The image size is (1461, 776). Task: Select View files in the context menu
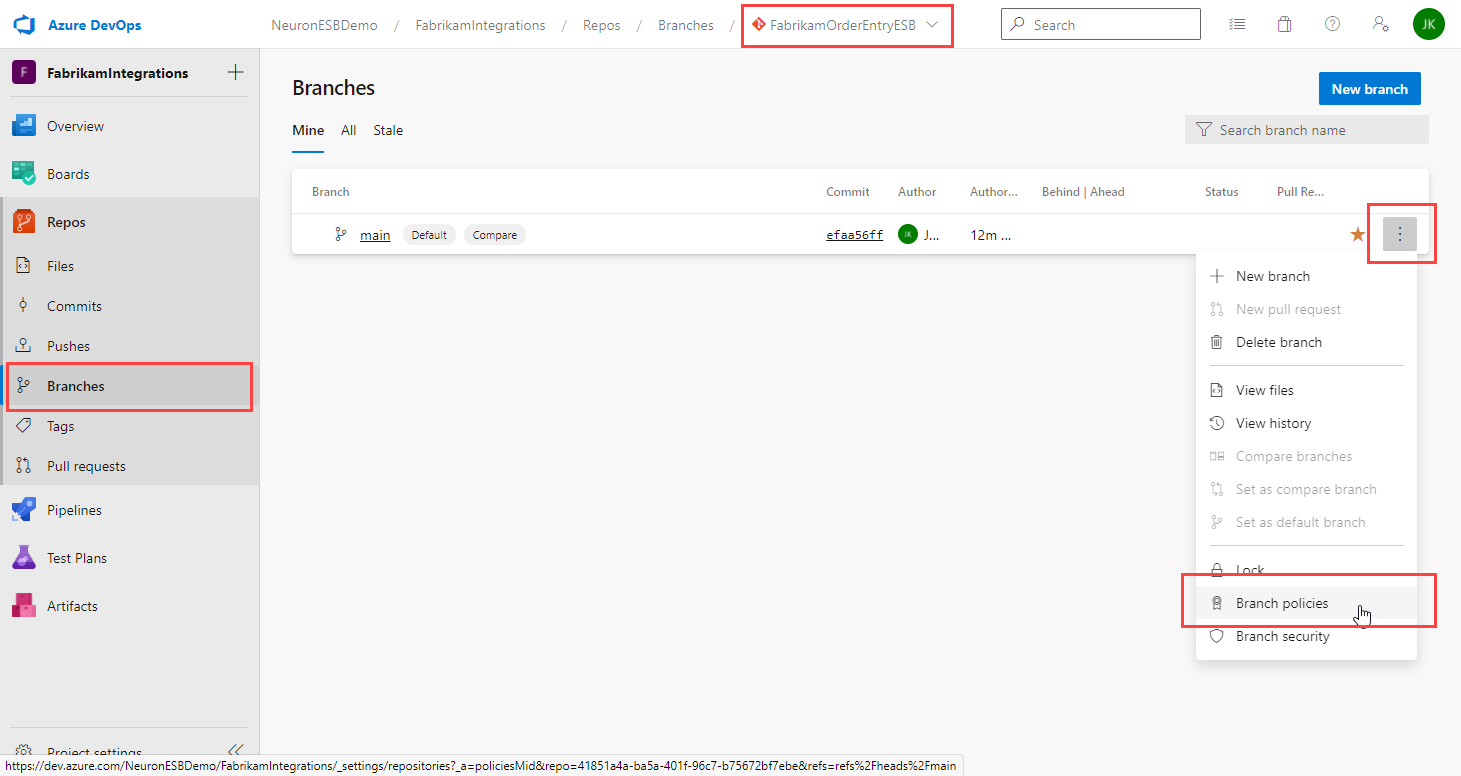click(1306, 390)
